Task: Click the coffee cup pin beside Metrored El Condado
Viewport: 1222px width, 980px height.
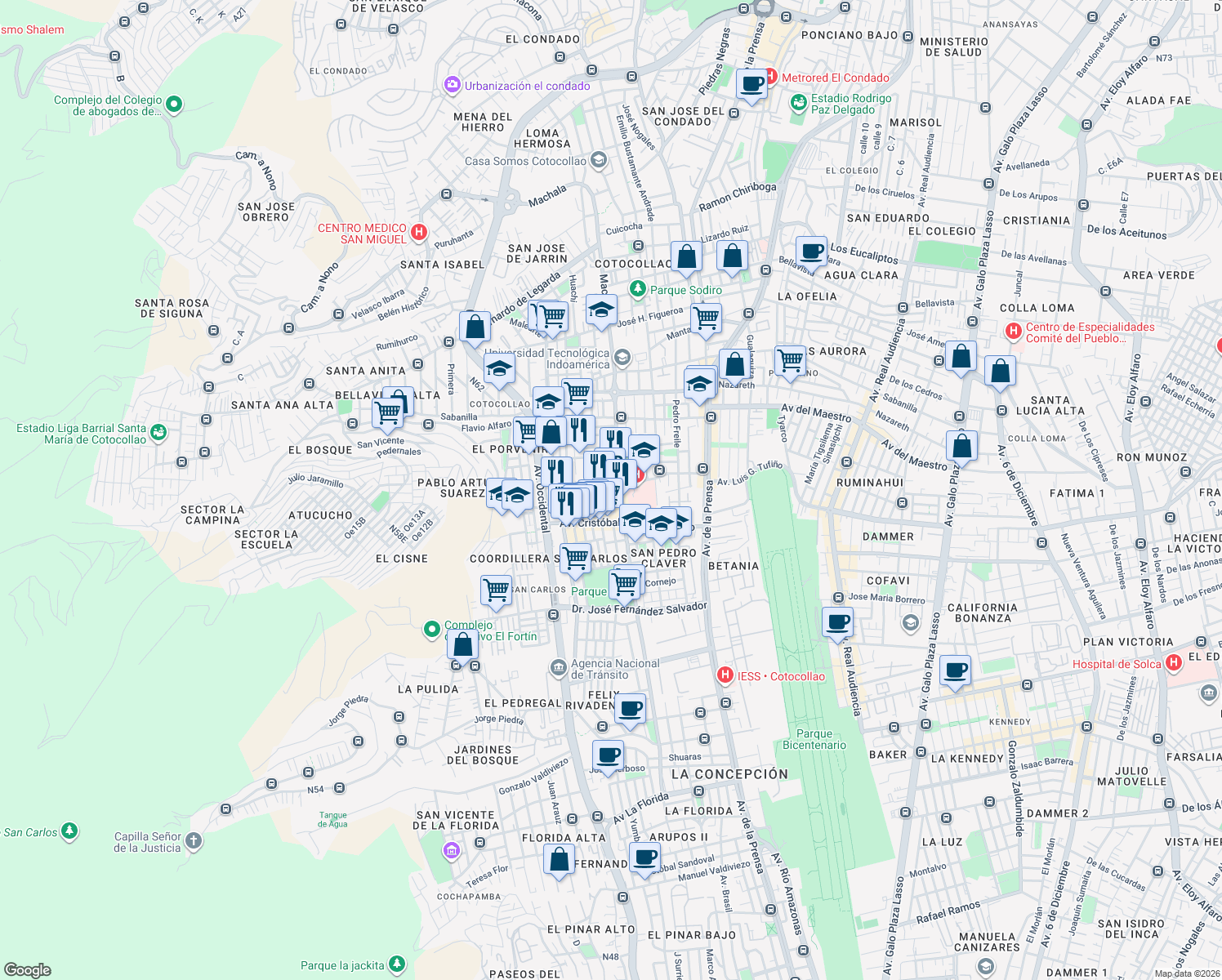Action: (751, 84)
